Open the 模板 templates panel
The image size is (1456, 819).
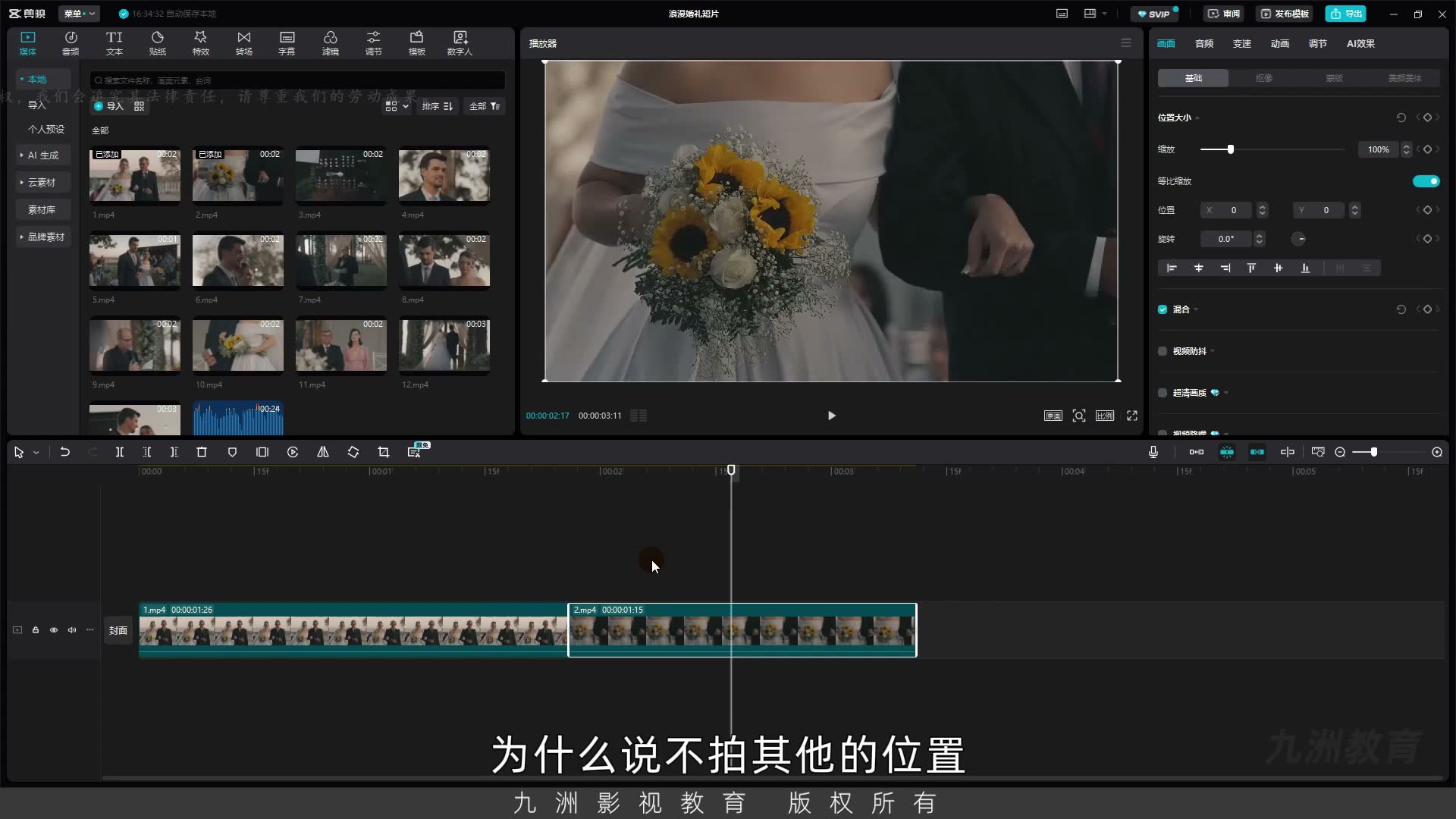point(416,43)
